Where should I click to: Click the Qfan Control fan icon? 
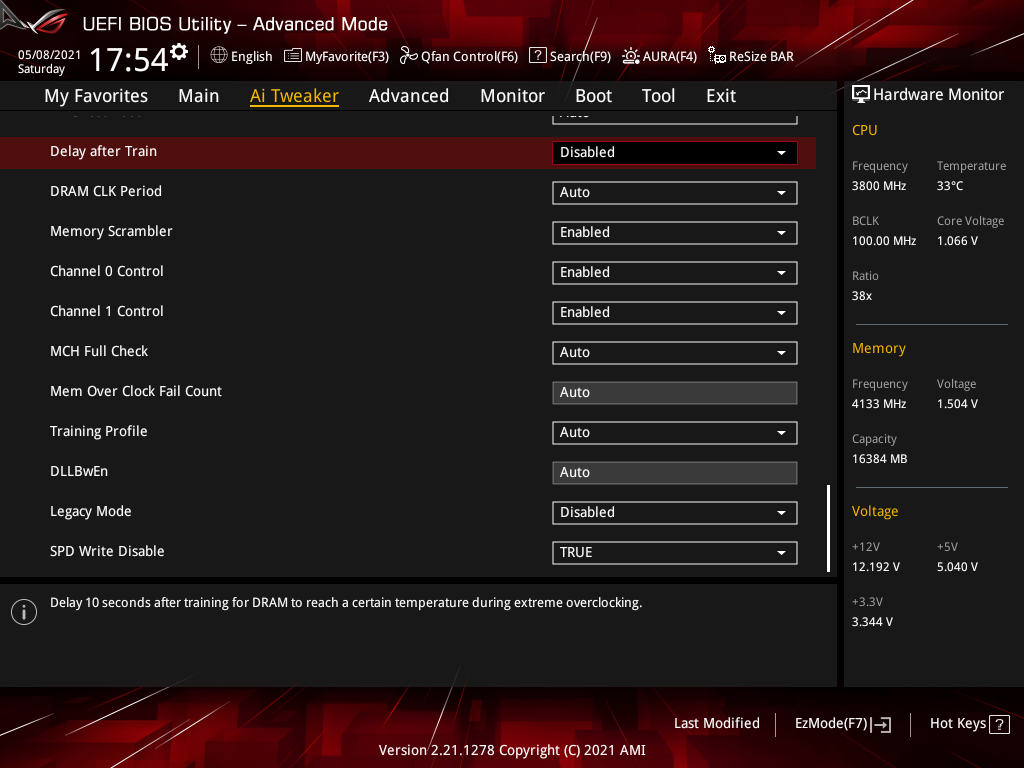click(409, 56)
